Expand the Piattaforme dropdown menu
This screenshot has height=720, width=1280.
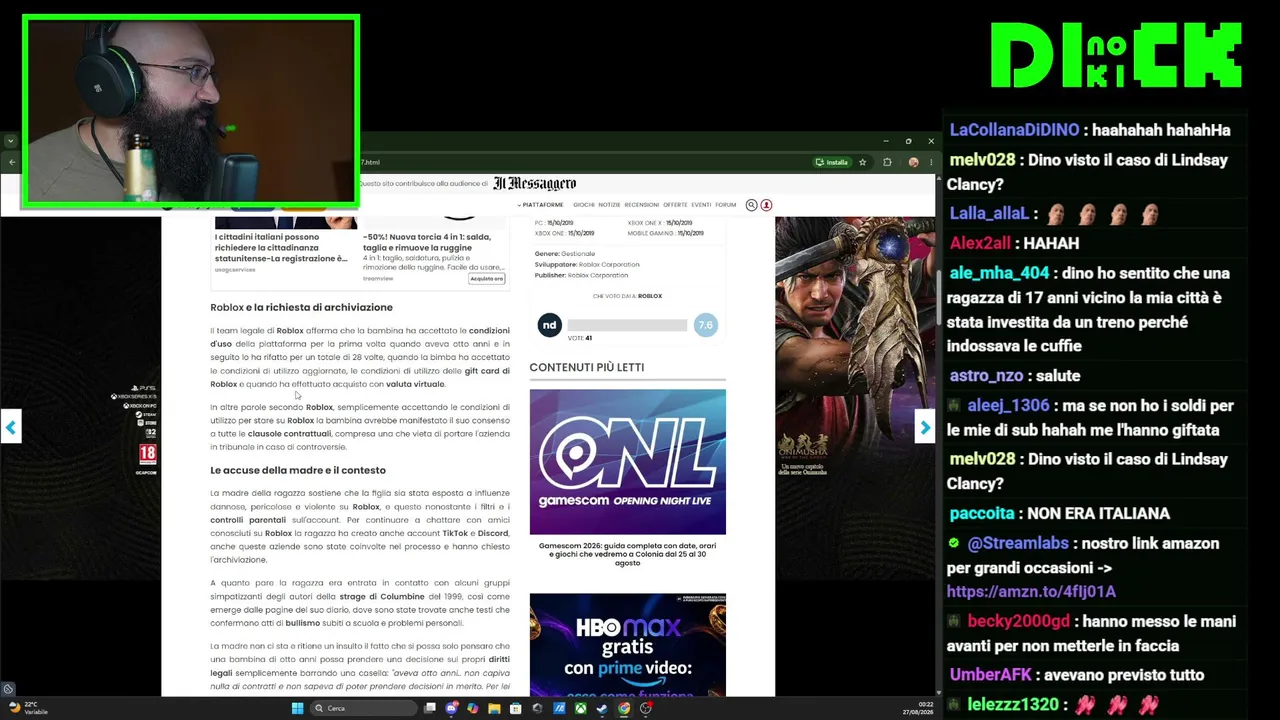point(541,205)
